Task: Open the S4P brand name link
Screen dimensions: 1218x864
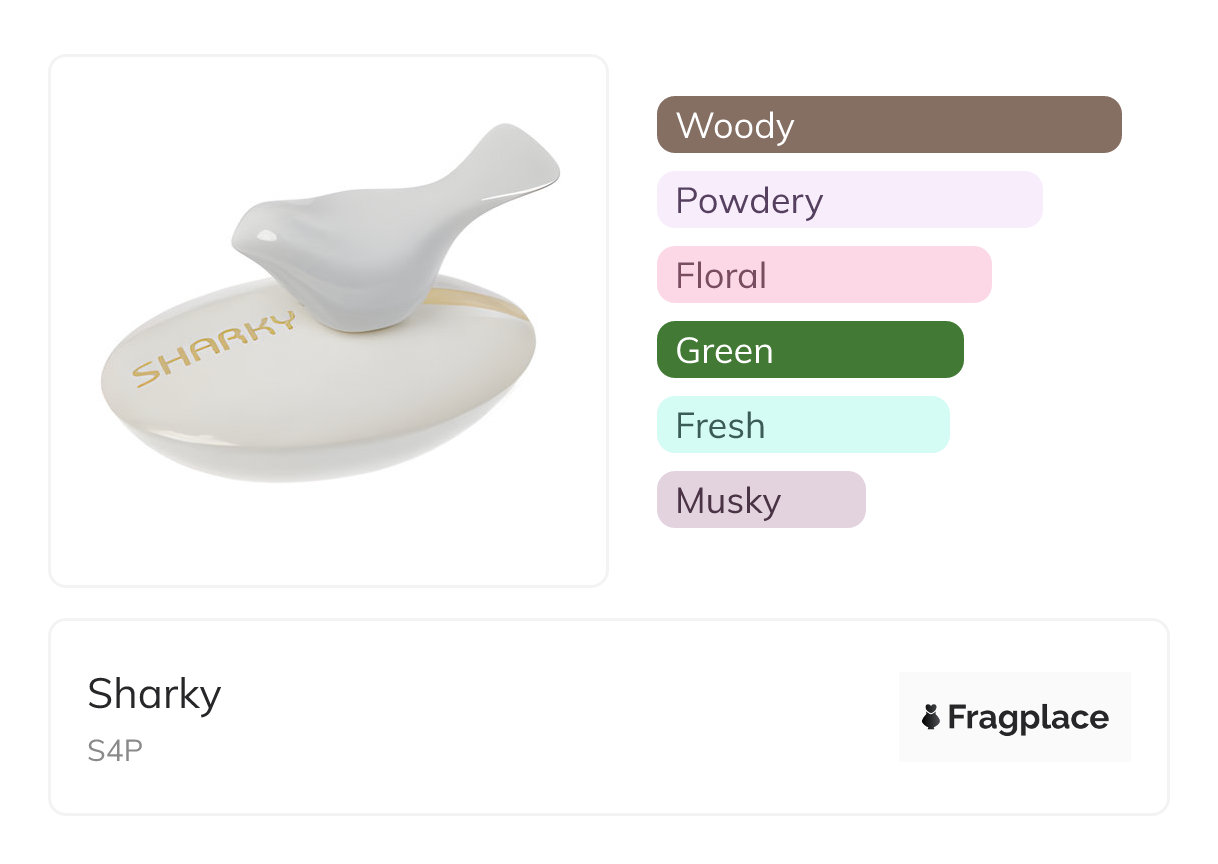Action: pos(115,750)
